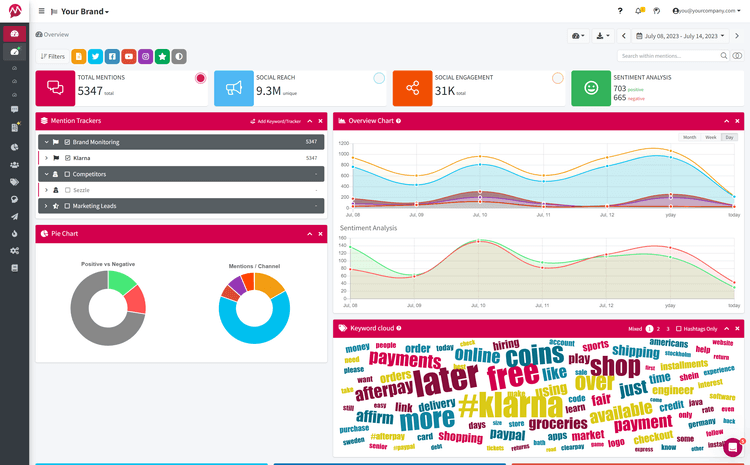Viewport: 750px width, 465px height.
Task: Check the Competitors checkbox
Action: [67, 174]
